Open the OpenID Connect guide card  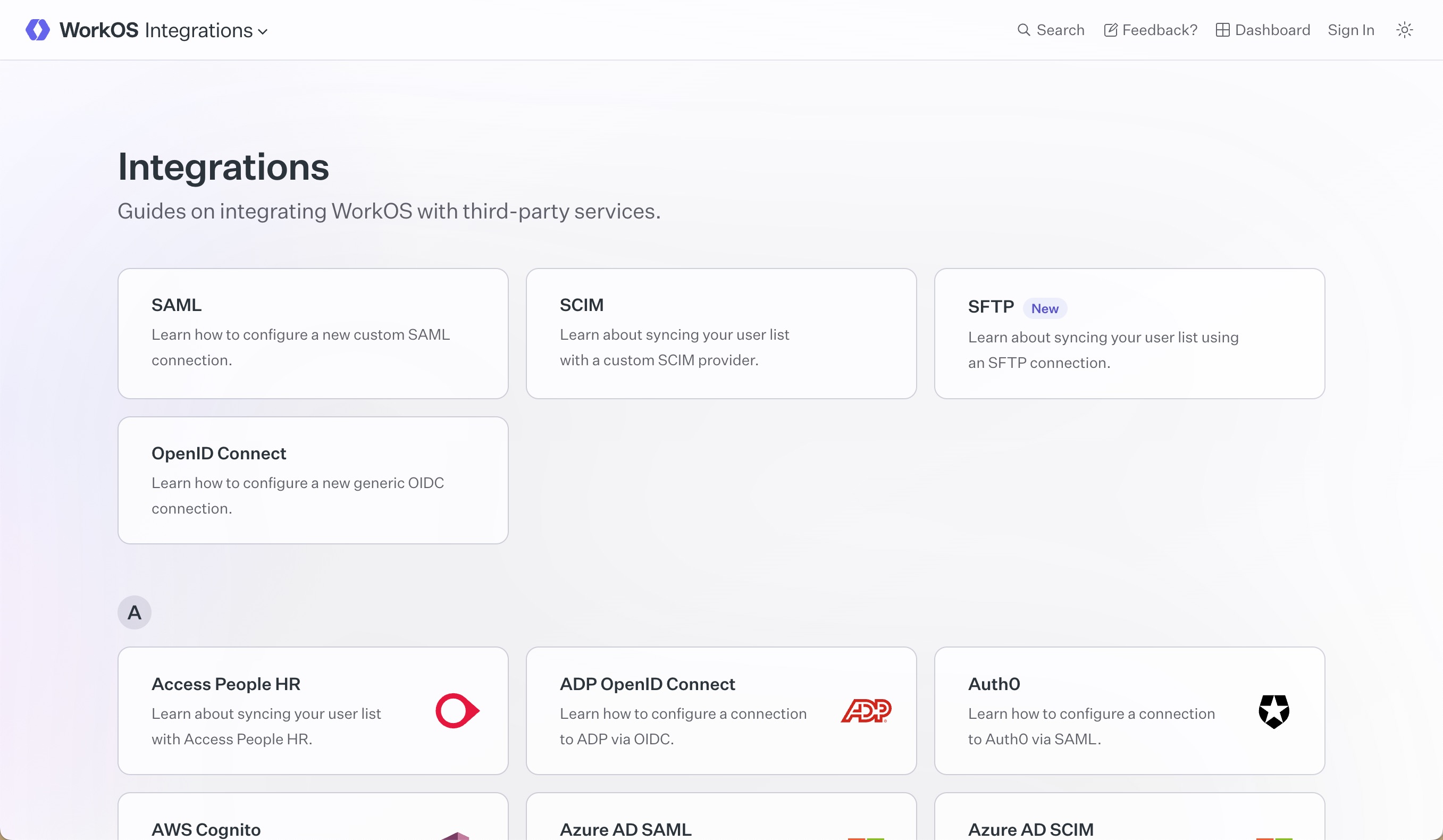(x=313, y=481)
